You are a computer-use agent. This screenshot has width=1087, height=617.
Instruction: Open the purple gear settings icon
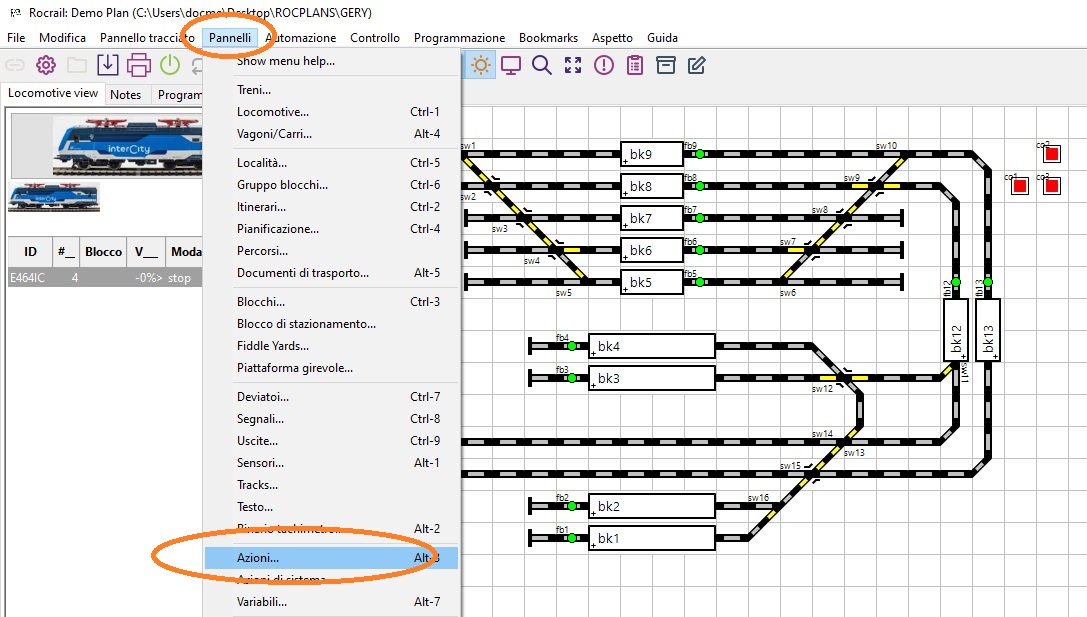(46, 66)
